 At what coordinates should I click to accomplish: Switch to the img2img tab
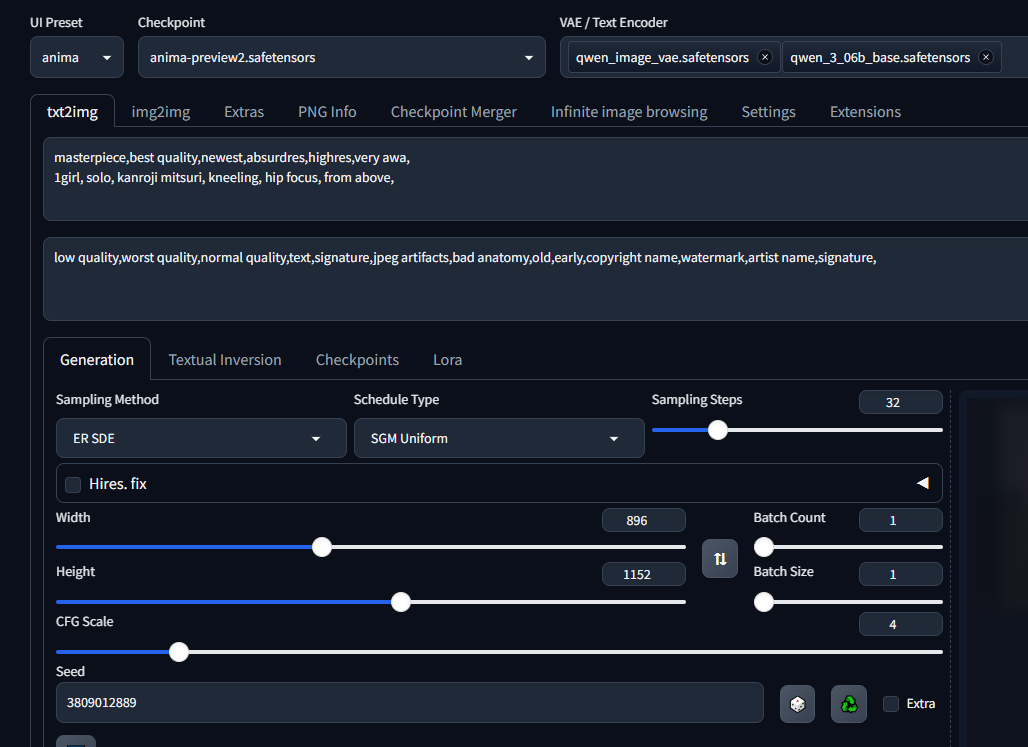(x=161, y=112)
